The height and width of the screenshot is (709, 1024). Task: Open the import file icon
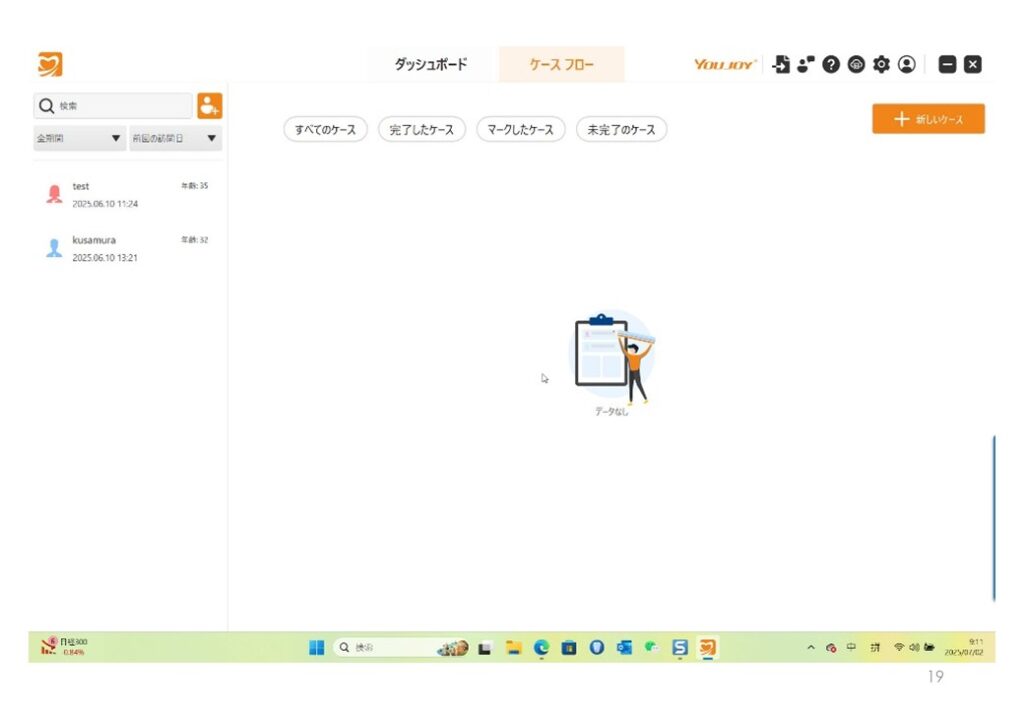pyautogui.click(x=782, y=65)
